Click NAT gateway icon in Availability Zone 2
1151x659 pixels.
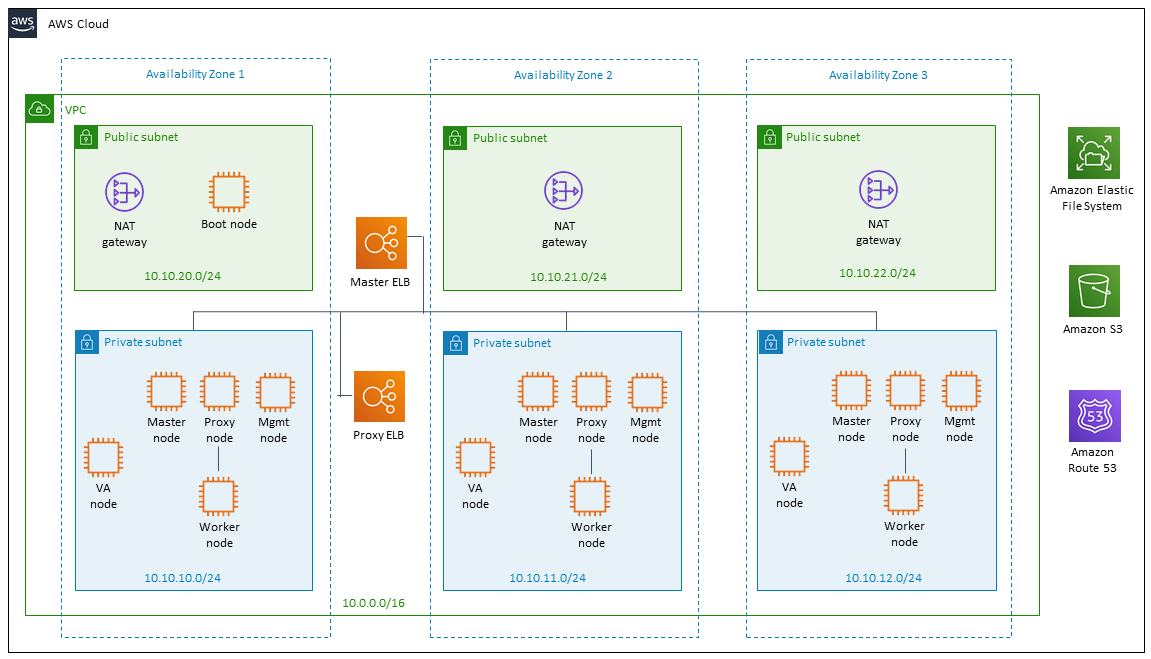tap(563, 191)
